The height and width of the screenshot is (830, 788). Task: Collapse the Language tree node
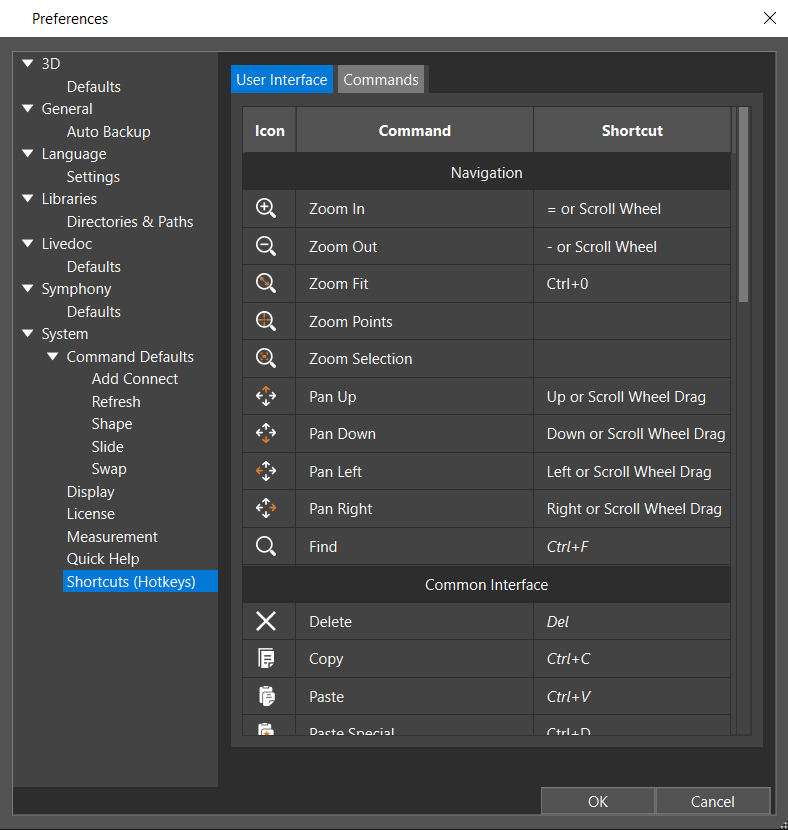coord(28,154)
